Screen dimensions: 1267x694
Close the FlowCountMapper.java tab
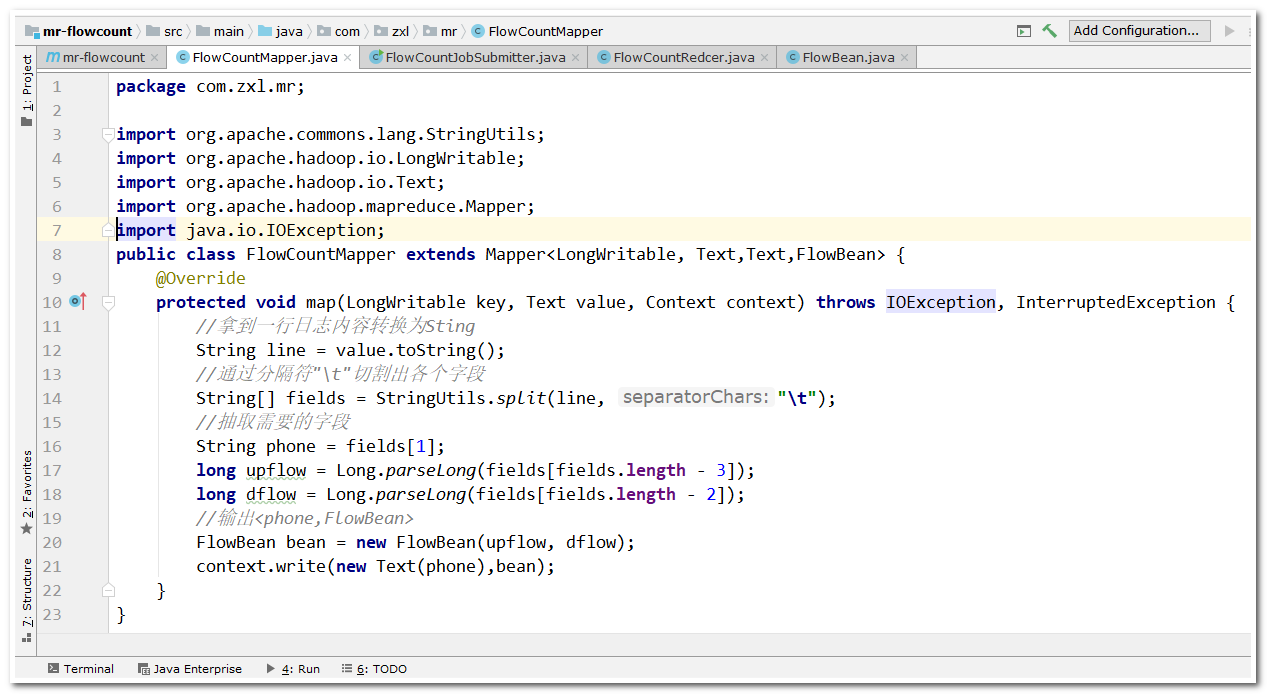(x=348, y=58)
